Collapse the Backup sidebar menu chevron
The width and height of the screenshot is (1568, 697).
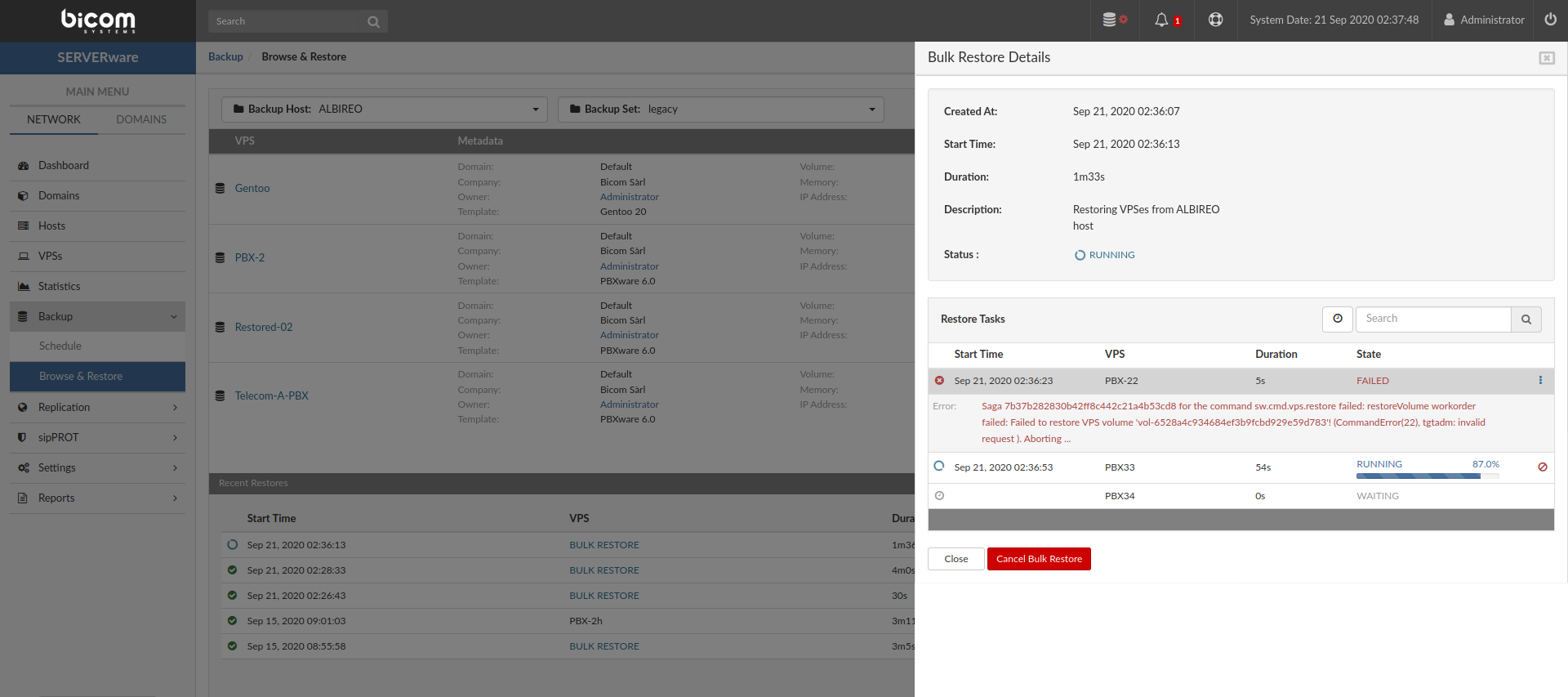coord(174,317)
